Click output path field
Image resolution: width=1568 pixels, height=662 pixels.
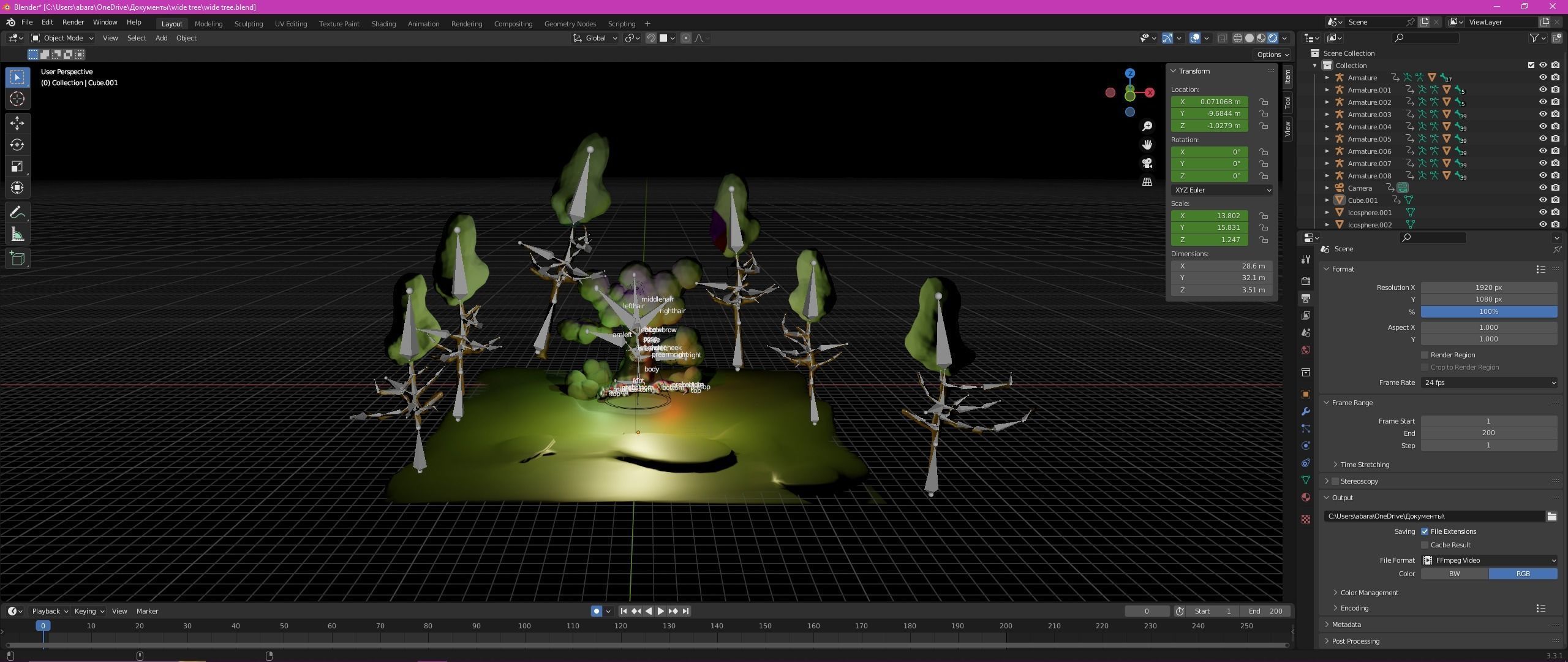point(1434,516)
